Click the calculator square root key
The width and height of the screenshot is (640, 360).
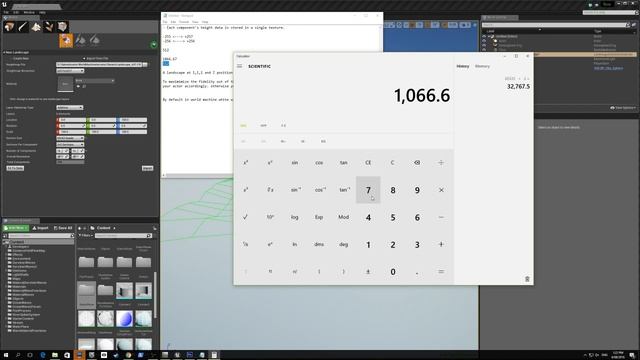pyautogui.click(x=245, y=217)
